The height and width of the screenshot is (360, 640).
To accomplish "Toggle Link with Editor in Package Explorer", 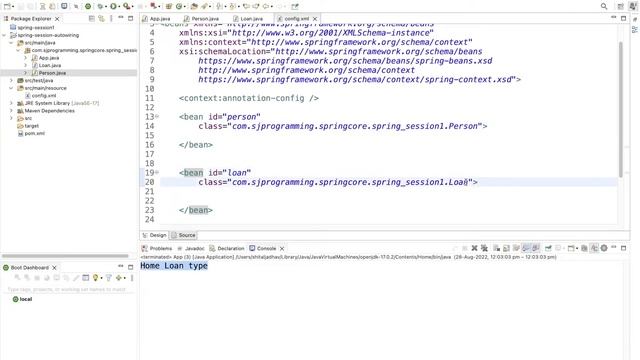I will [x=101, y=18].
